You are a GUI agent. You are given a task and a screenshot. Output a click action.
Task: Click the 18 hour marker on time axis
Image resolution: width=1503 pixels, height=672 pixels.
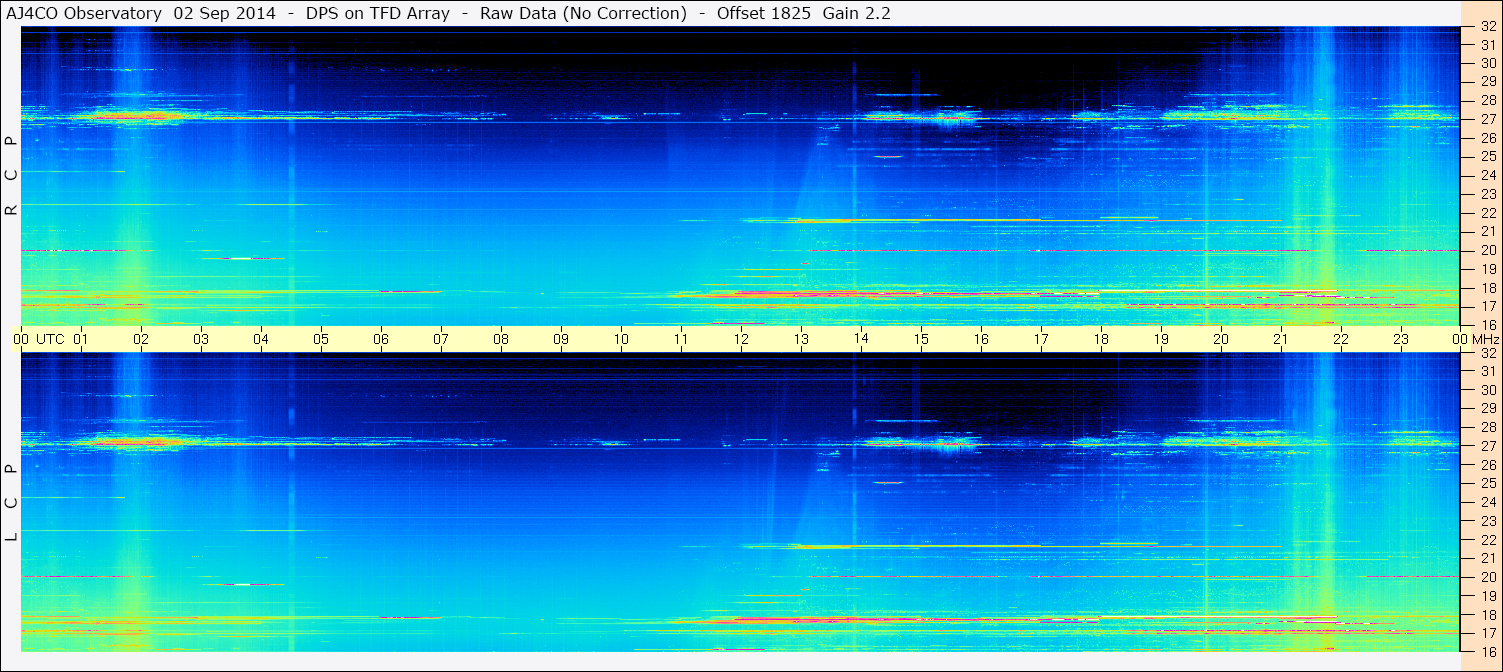click(1101, 339)
